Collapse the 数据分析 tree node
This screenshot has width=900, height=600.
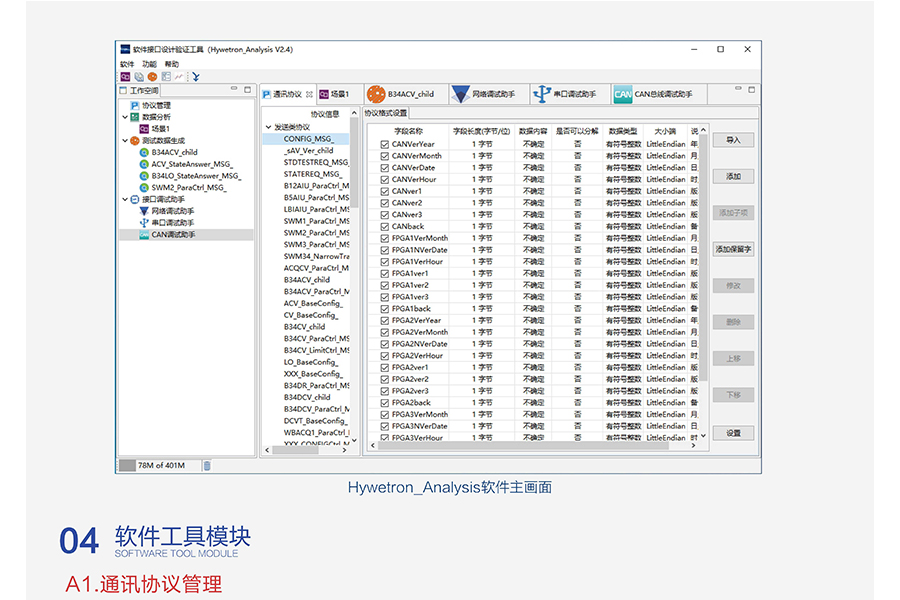125,117
